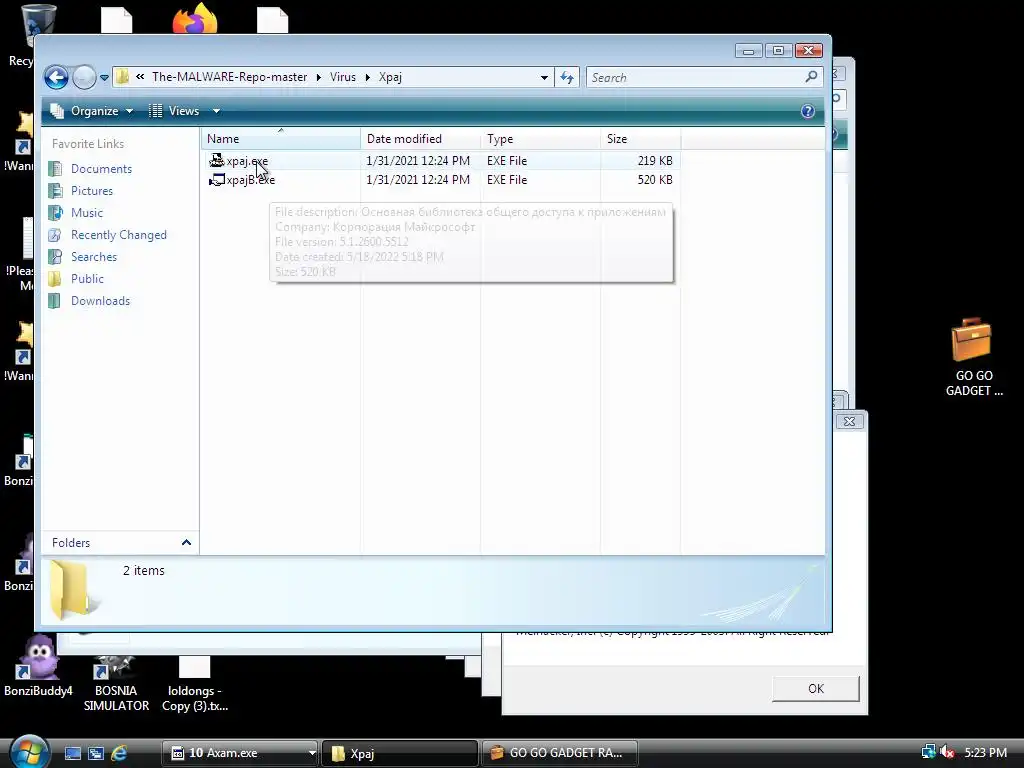Viewport: 1024px width, 768px height.
Task: Click the Virus breadcrumb segment
Action: coord(343,77)
